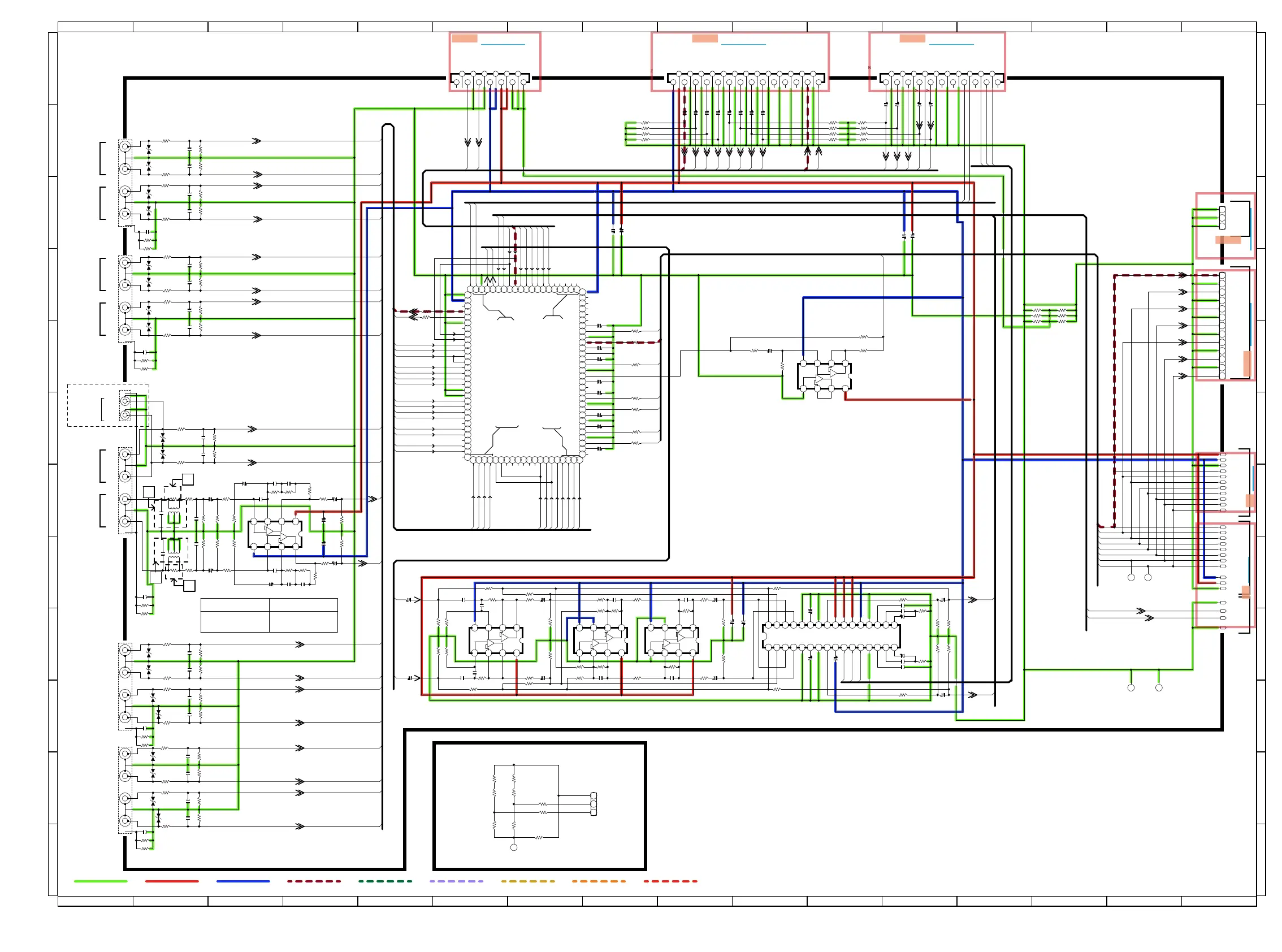This screenshot has width=1282, height=952.
Task: Click cyan underlined link in middle top connector
Action: tap(743, 44)
